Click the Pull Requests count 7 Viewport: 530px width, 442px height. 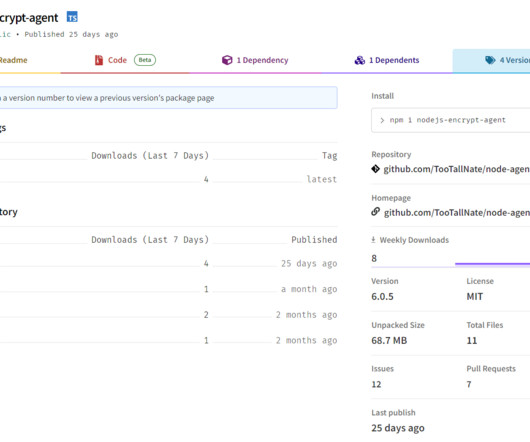pos(469,384)
